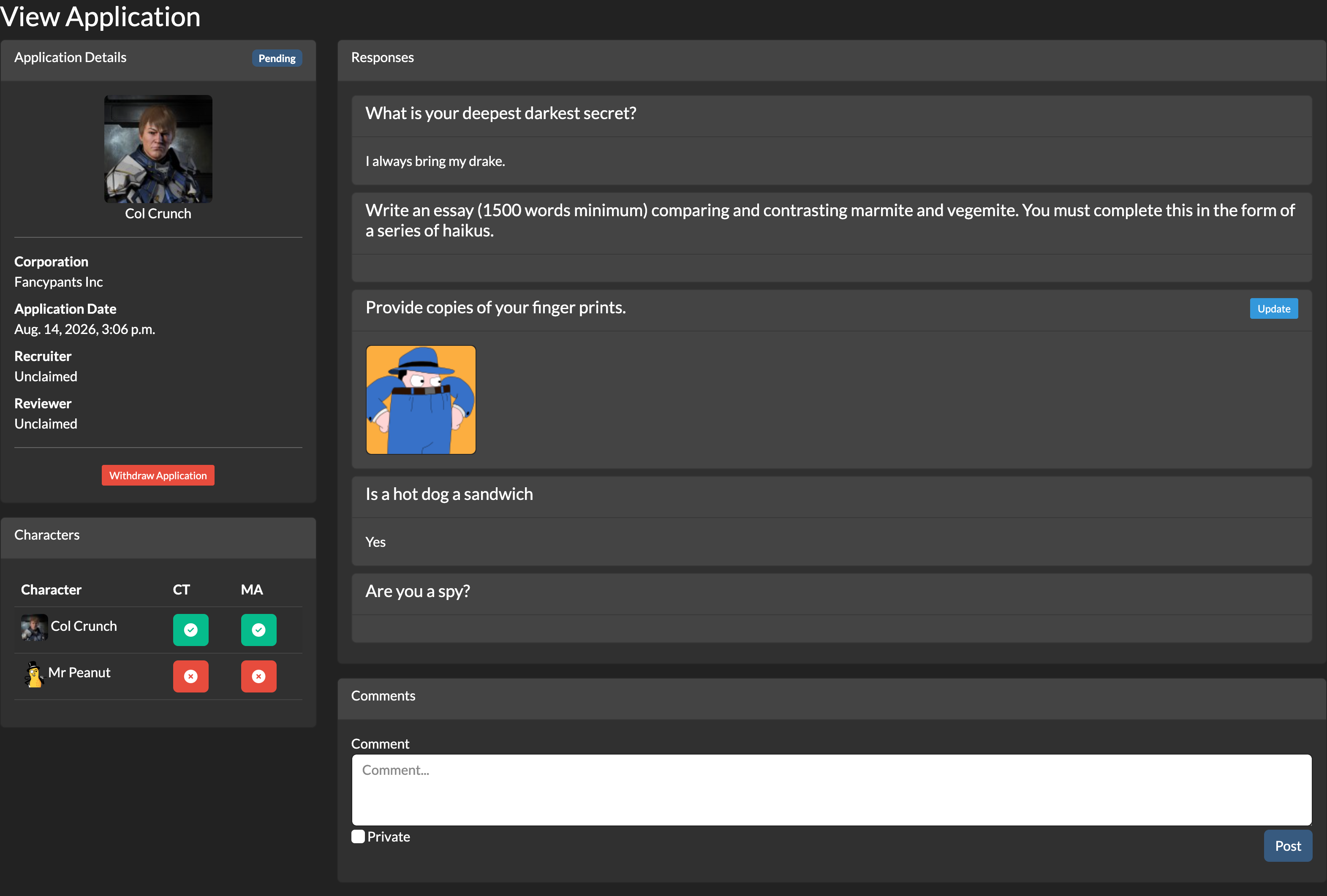Viewport: 1327px width, 896px height.
Task: Click 'Provide copies of your finger prints.' heading
Action: click(496, 308)
